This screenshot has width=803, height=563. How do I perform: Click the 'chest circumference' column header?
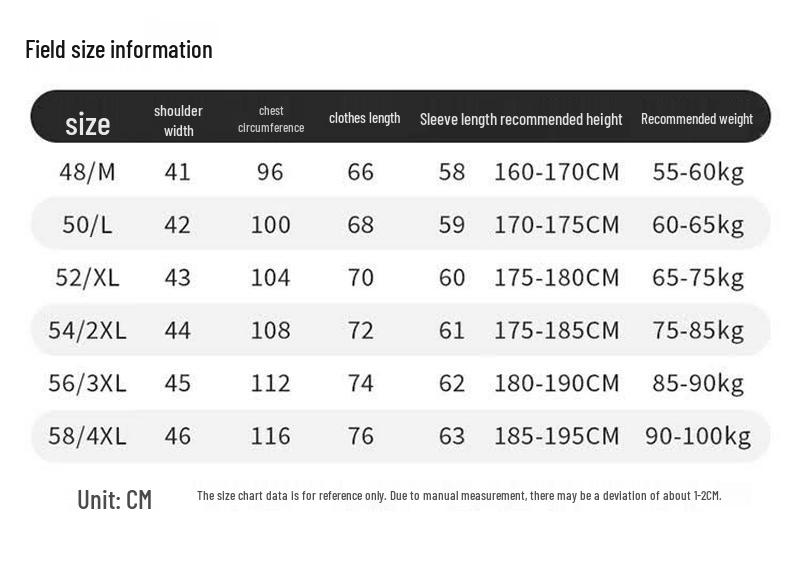[271, 119]
